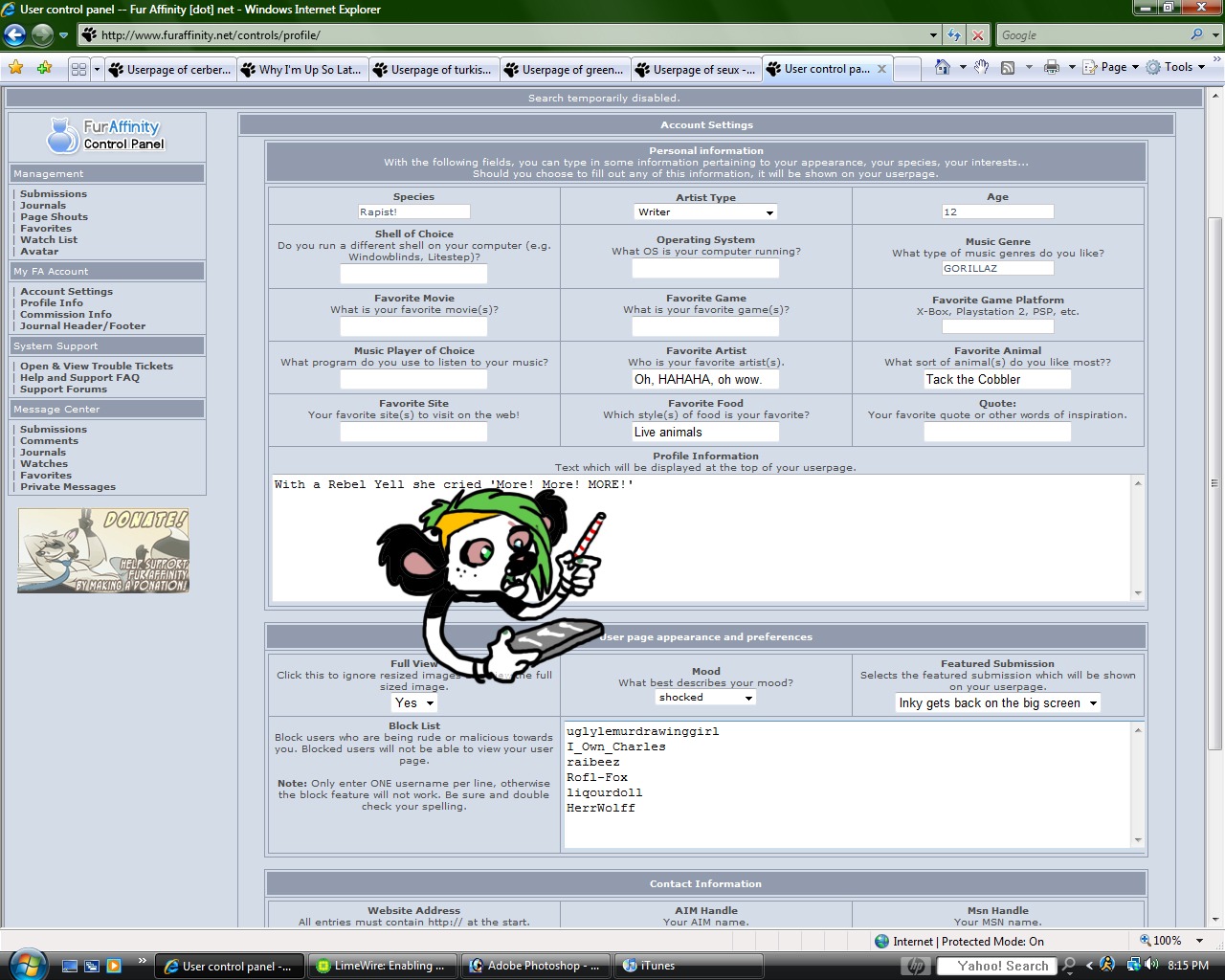This screenshot has height=980, width=1225.
Task: Click the volume speaker tray icon
Action: pos(1153,966)
